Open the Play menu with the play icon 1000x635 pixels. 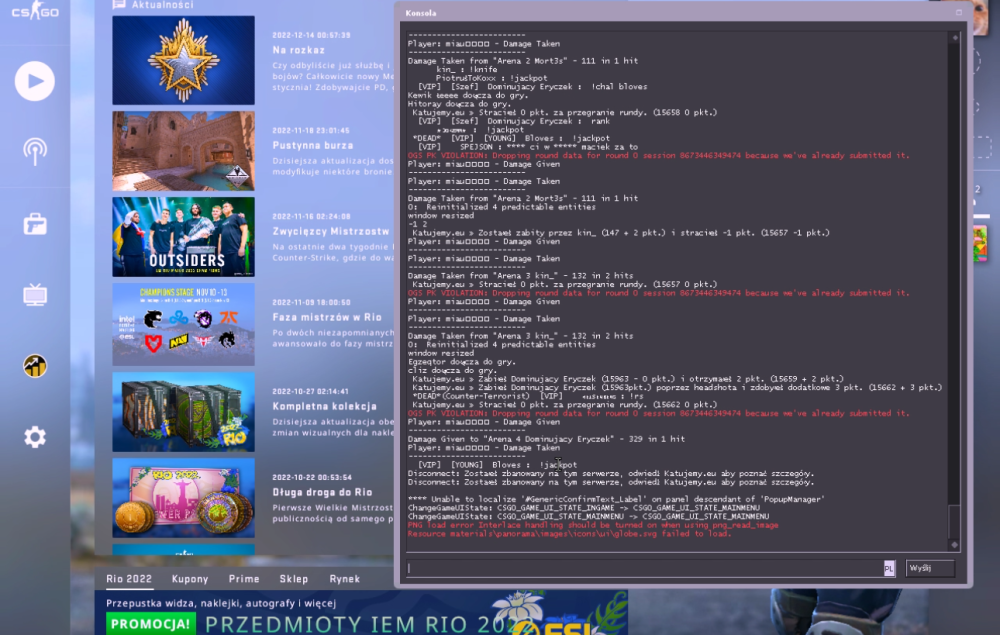[x=34, y=81]
